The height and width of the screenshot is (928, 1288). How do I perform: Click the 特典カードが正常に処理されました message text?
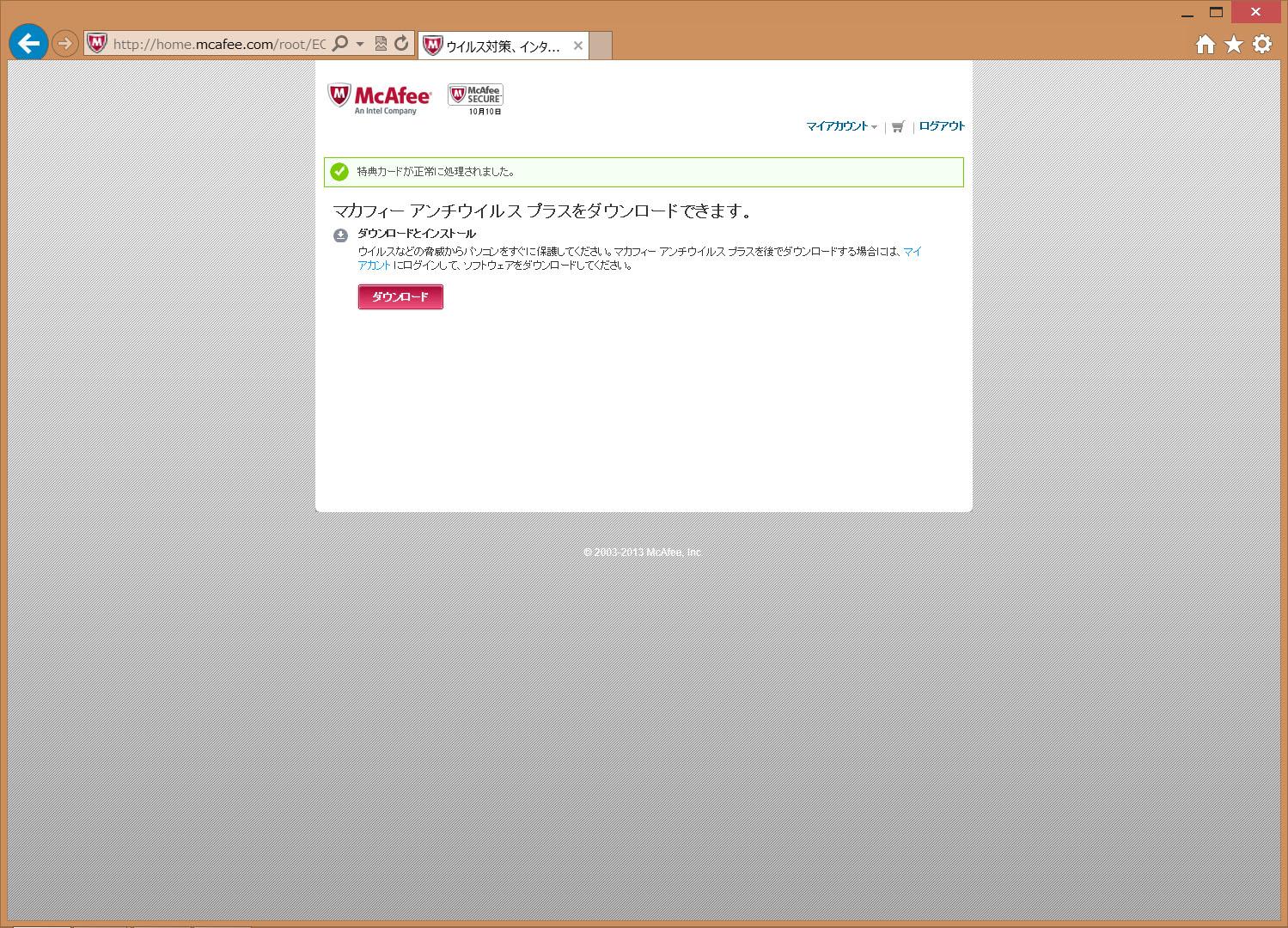436,172
